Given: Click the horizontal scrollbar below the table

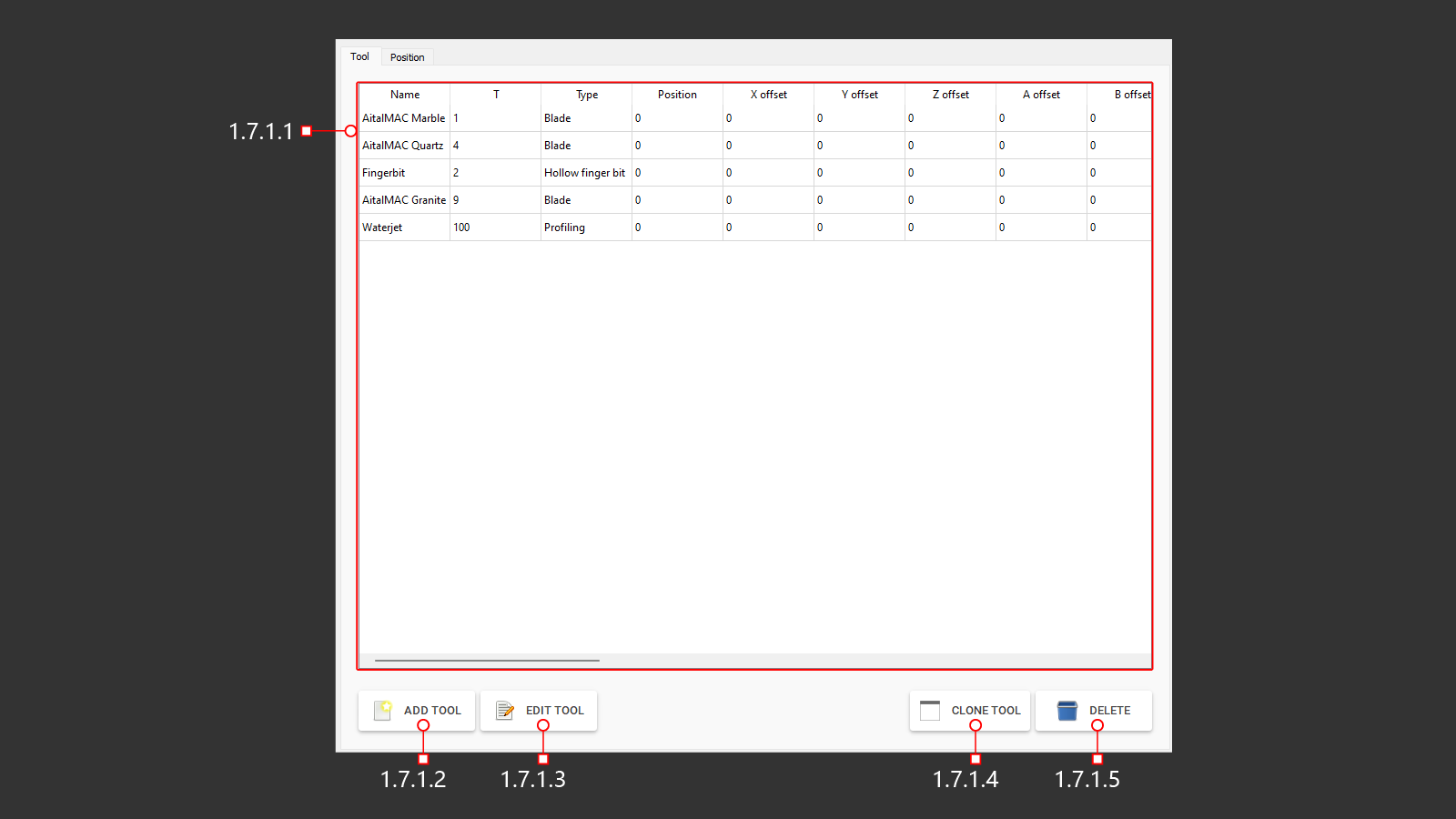Looking at the screenshot, I should pyautogui.click(x=487, y=659).
